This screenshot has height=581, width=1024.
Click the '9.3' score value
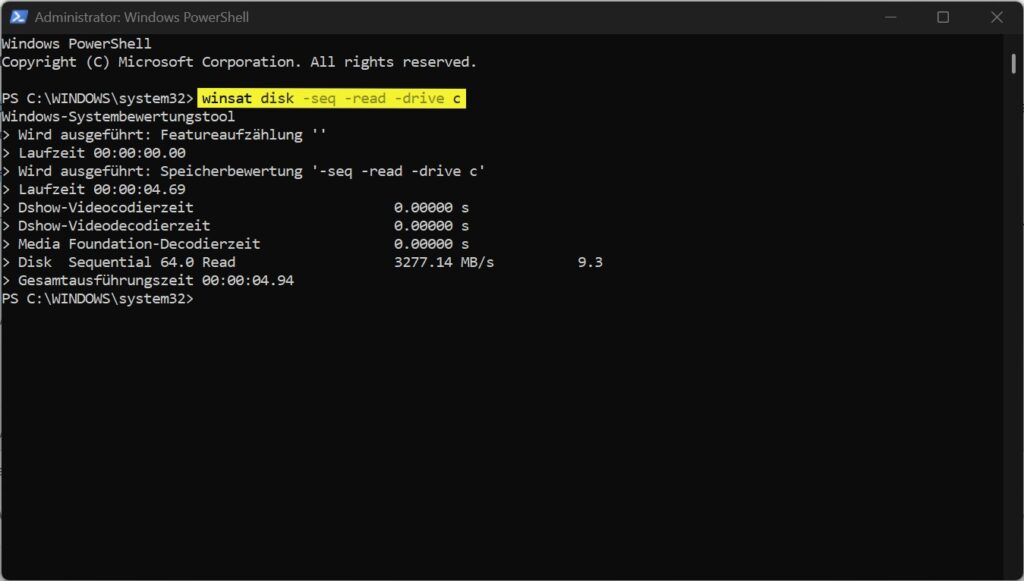(x=590, y=262)
